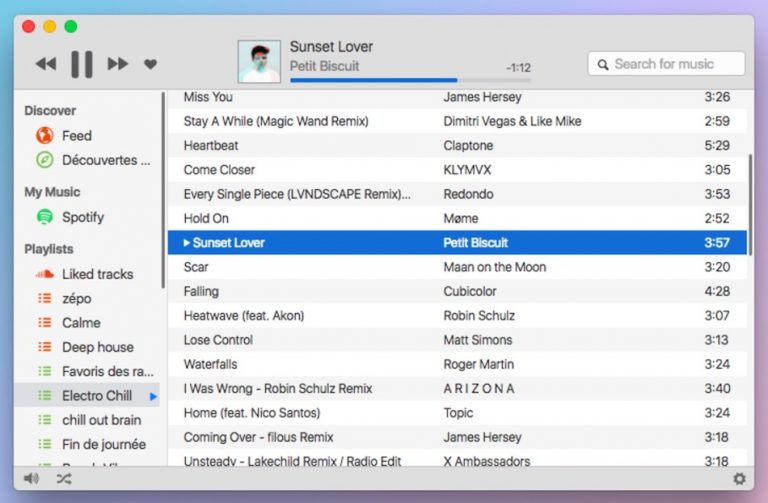Open the zépo playlist
The image size is (768, 503).
(x=76, y=298)
